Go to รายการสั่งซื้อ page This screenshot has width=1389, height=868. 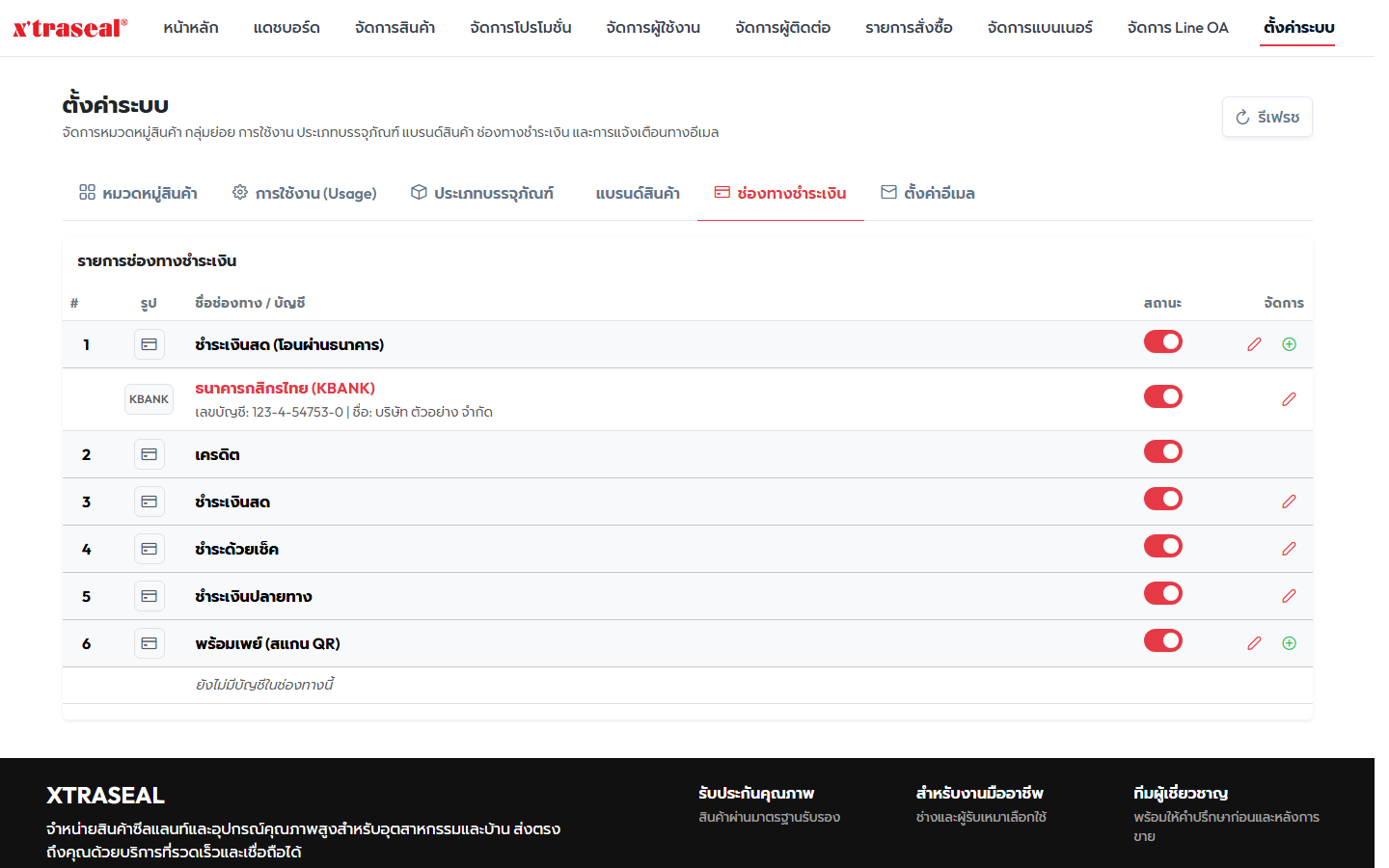(x=909, y=27)
